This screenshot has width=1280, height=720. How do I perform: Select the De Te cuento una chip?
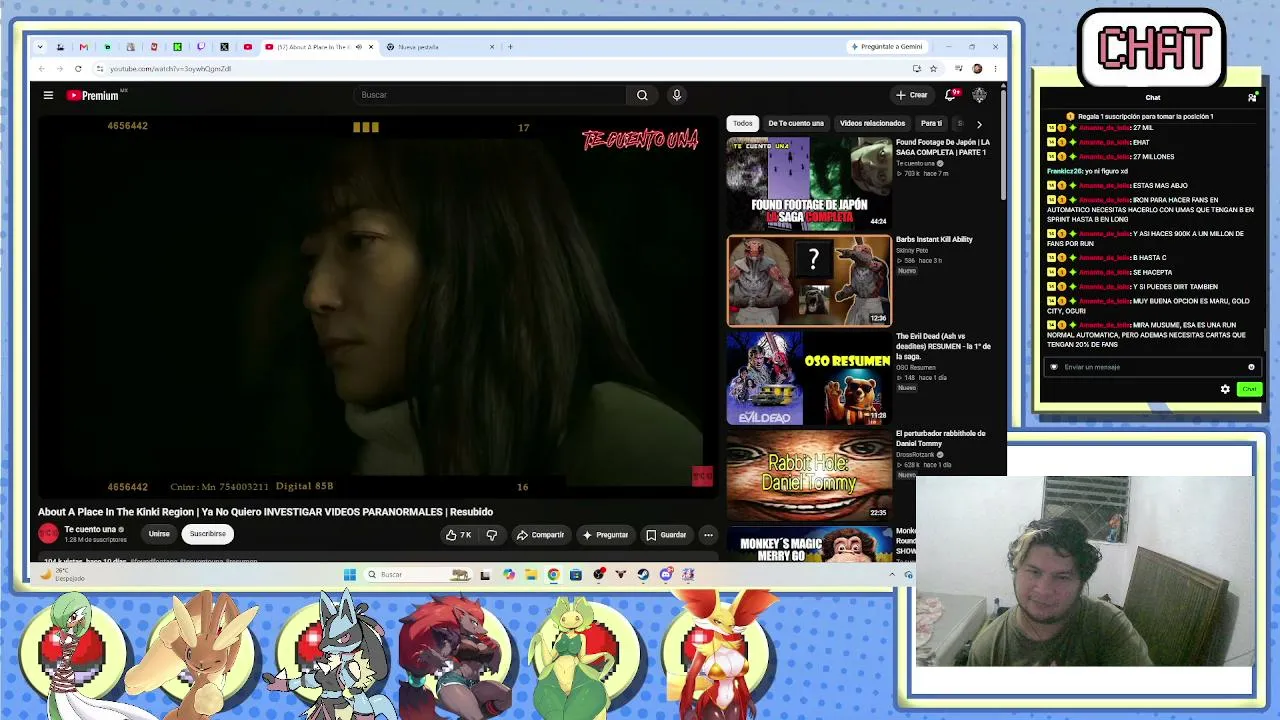[796, 124]
